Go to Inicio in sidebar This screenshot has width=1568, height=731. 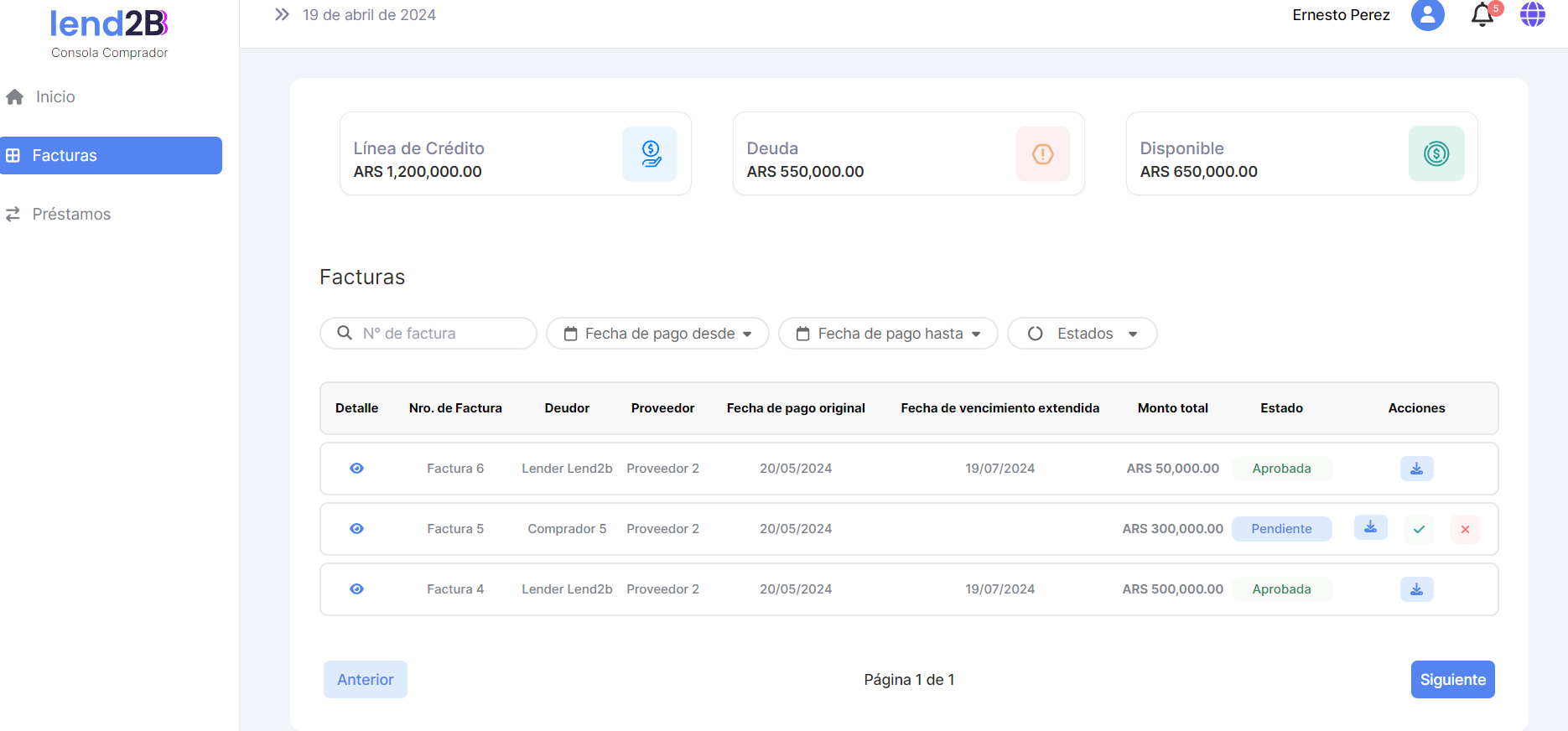55,97
